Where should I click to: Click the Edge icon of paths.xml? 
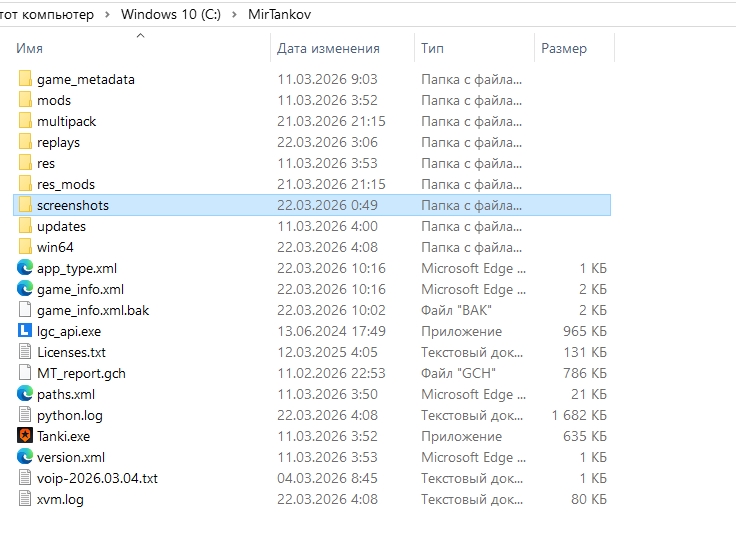(x=25, y=393)
